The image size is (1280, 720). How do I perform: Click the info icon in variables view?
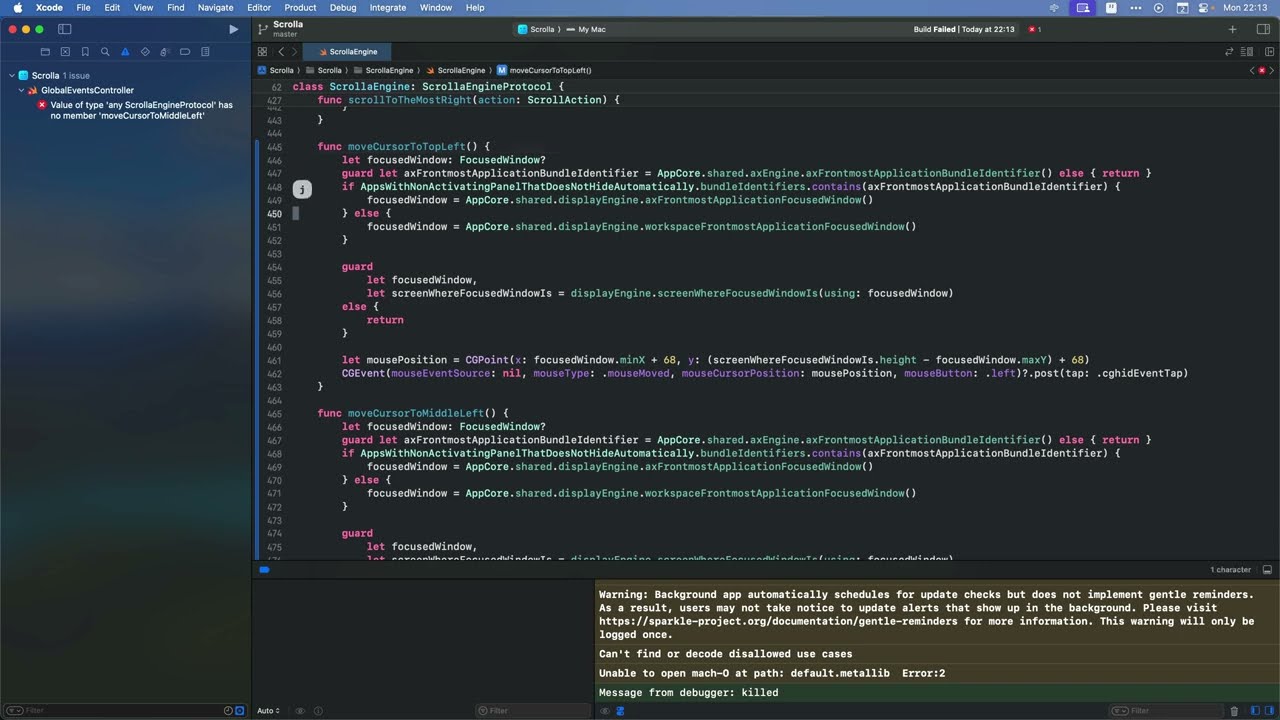click(x=320, y=711)
